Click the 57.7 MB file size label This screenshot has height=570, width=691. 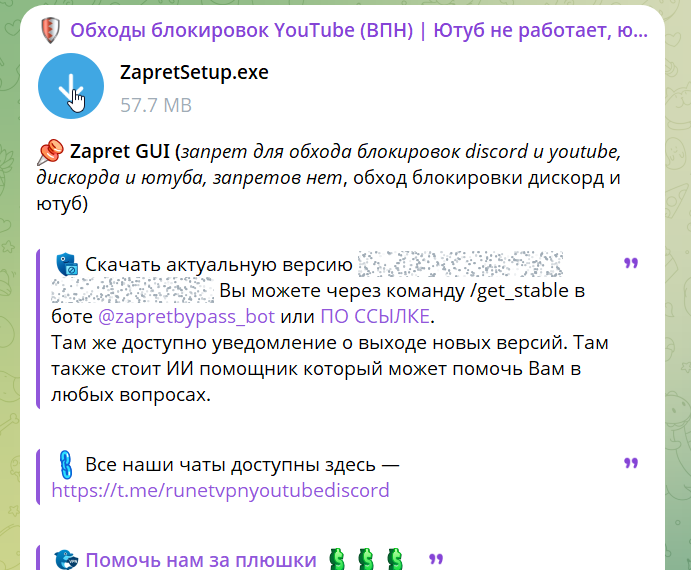pyautogui.click(x=156, y=105)
